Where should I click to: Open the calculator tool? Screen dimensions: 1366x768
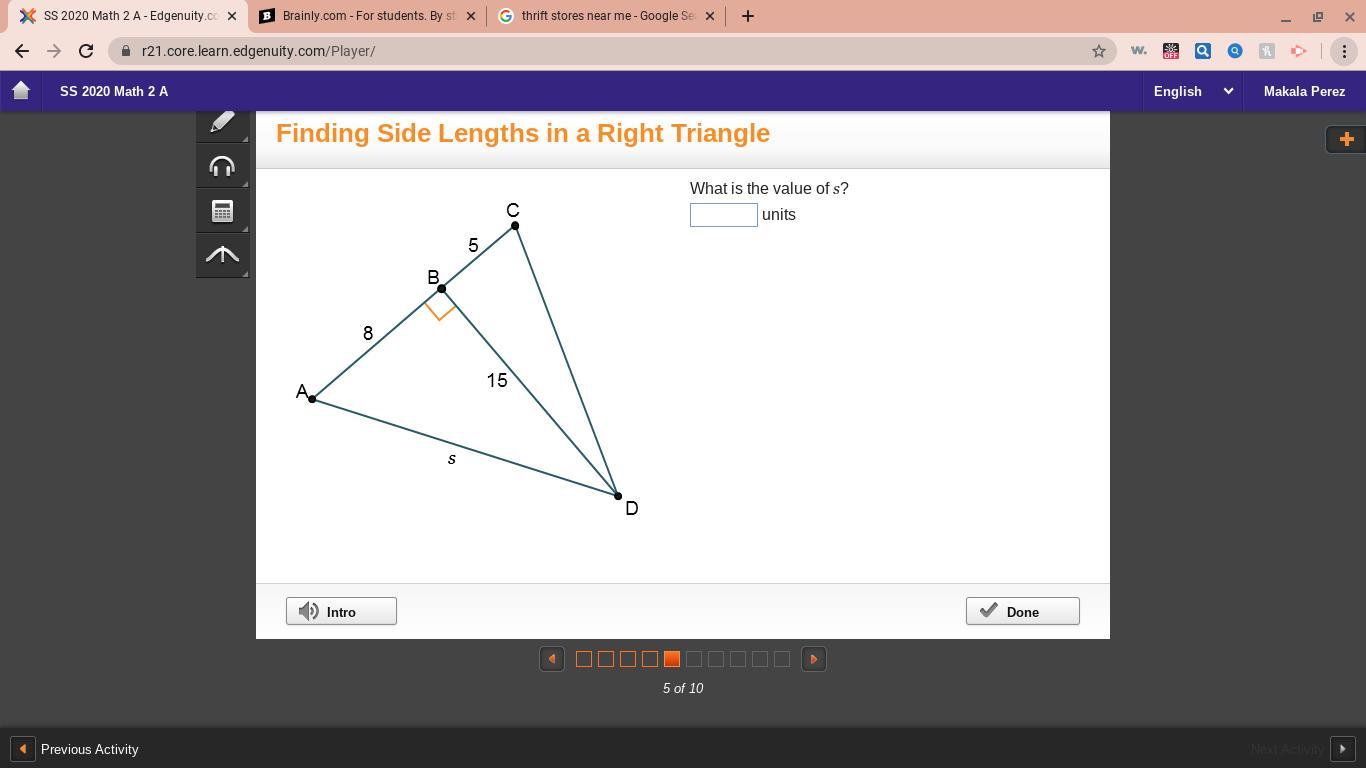(x=222, y=211)
